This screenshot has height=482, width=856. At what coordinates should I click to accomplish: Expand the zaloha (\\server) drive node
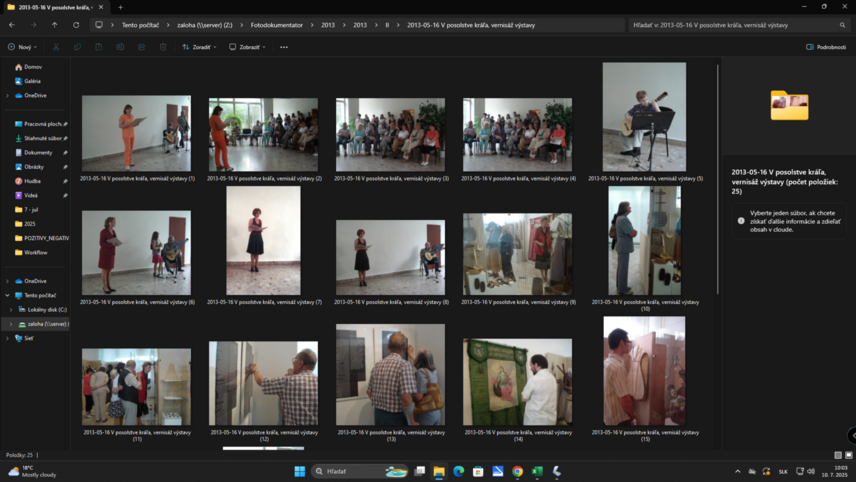[11, 324]
